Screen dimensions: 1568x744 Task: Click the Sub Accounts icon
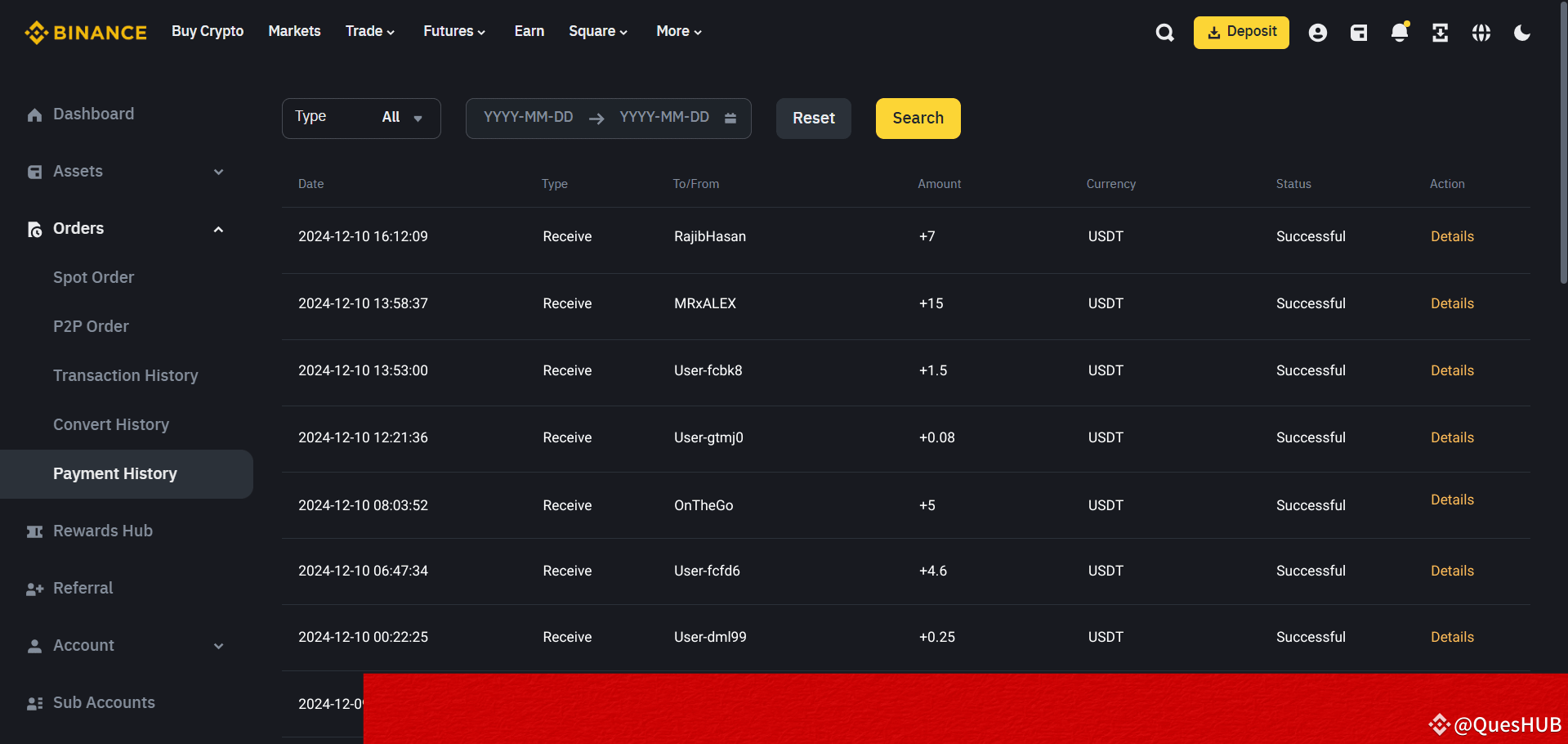[34, 704]
